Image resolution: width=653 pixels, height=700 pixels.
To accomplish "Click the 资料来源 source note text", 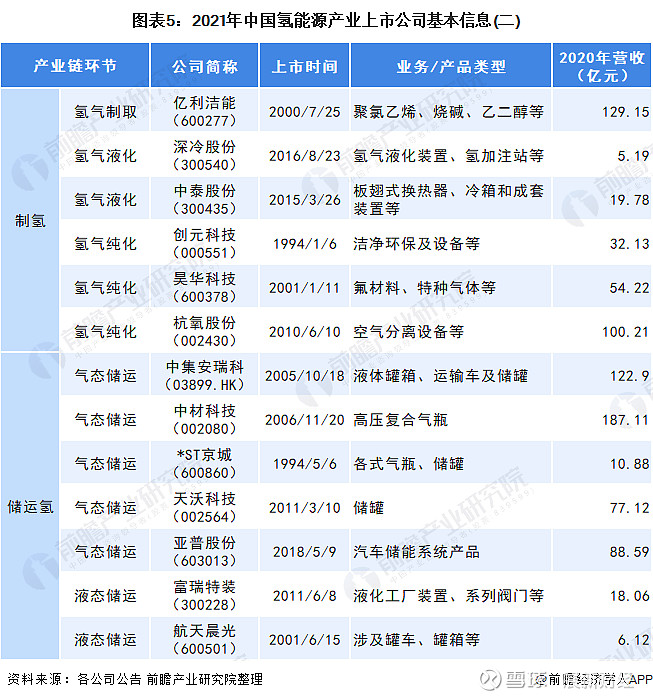I will click(135, 679).
